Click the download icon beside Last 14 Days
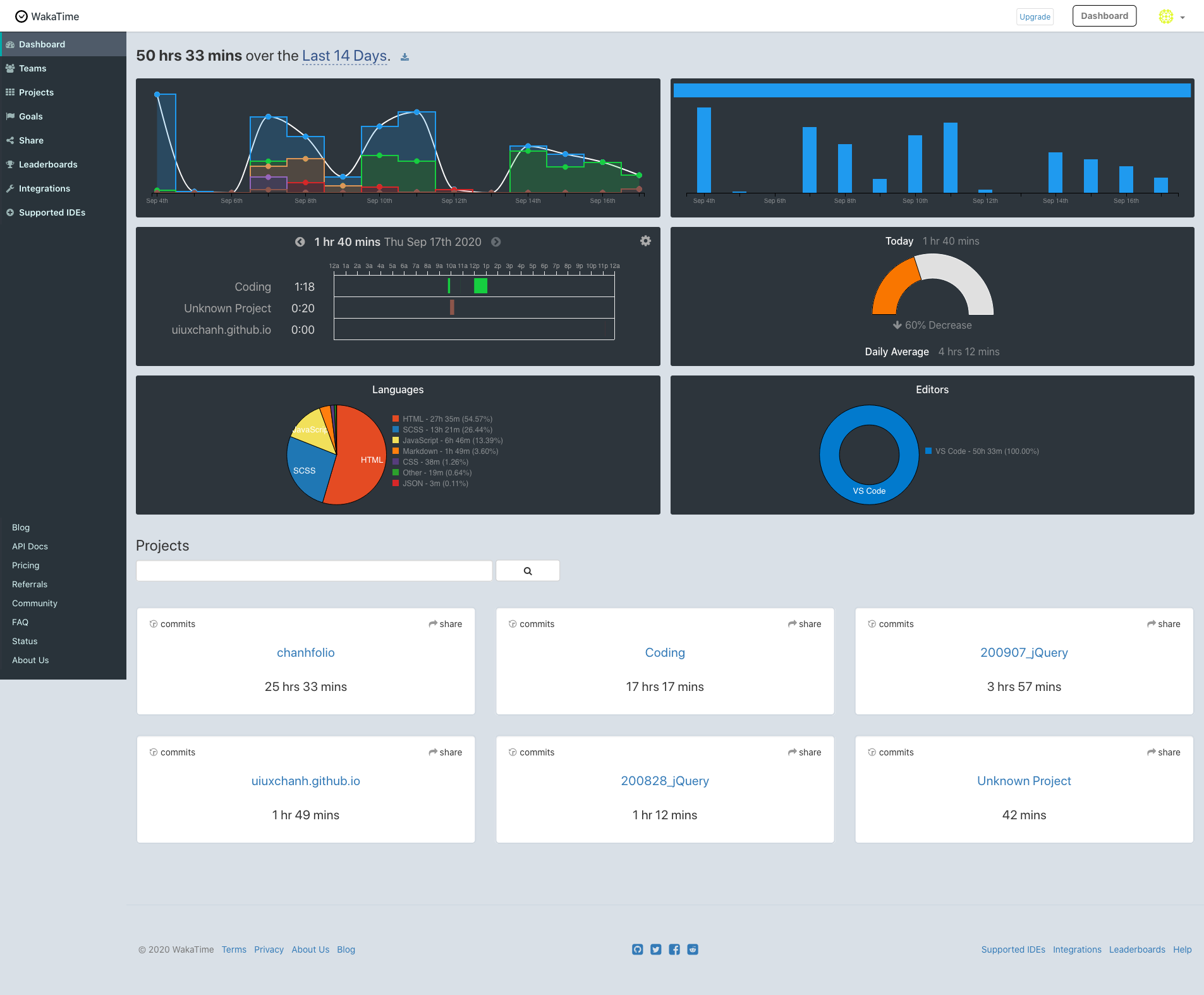 coord(405,58)
